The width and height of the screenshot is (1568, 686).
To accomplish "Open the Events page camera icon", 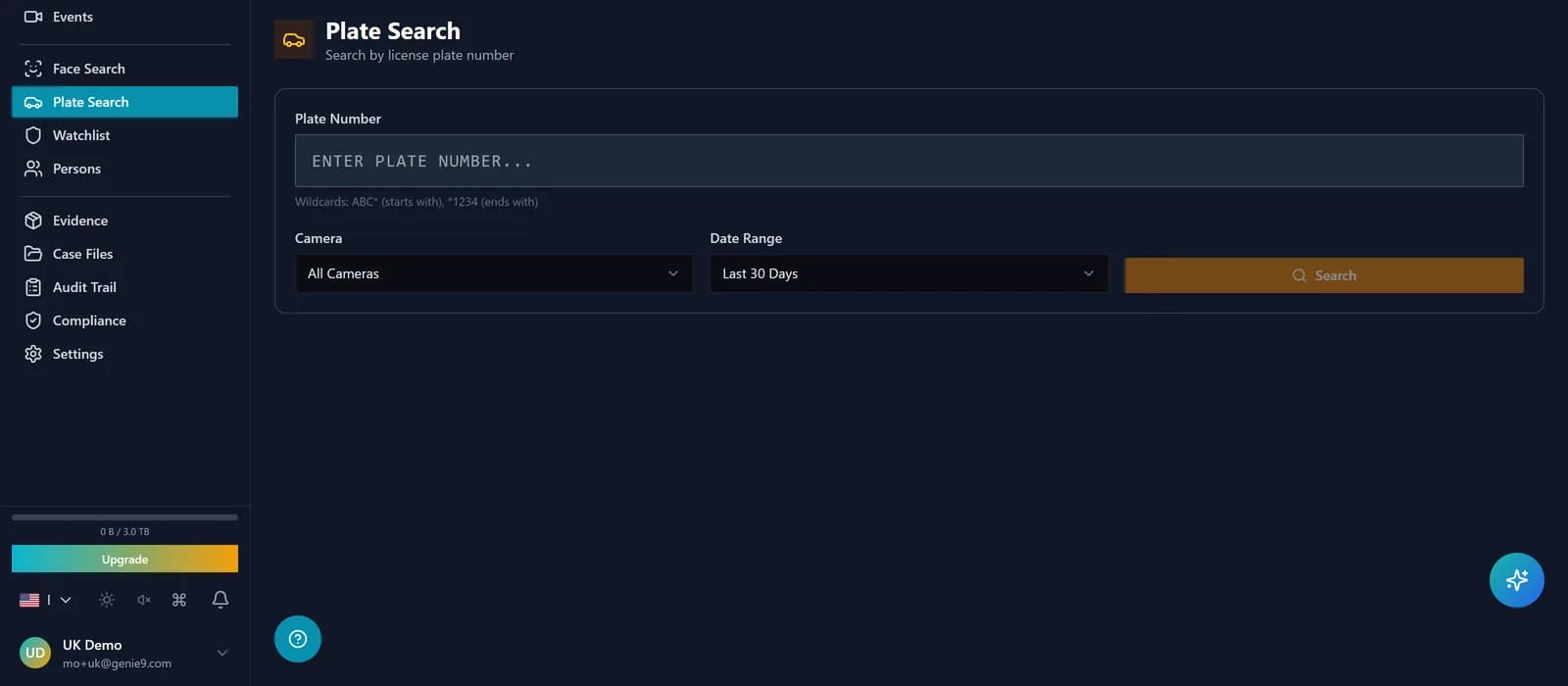I will click(33, 17).
